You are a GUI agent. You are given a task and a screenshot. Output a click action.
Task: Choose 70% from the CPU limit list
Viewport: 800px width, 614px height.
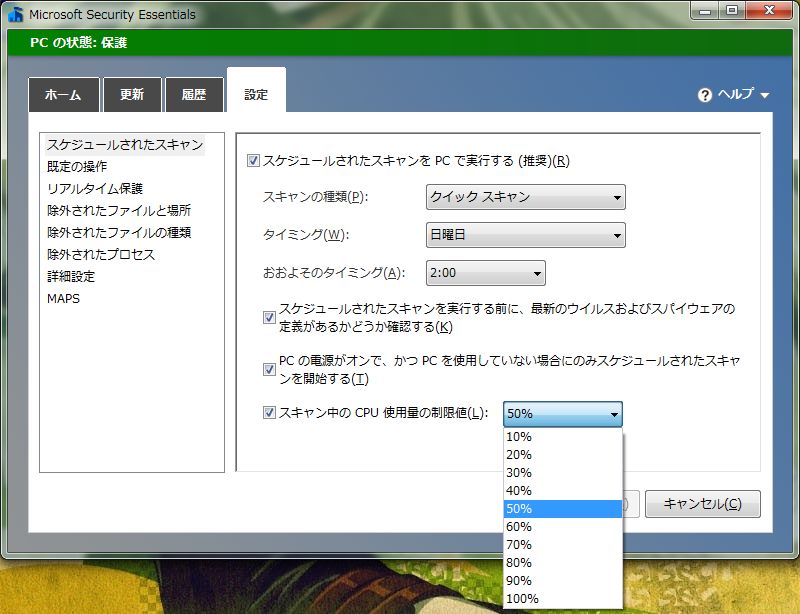[x=563, y=545]
